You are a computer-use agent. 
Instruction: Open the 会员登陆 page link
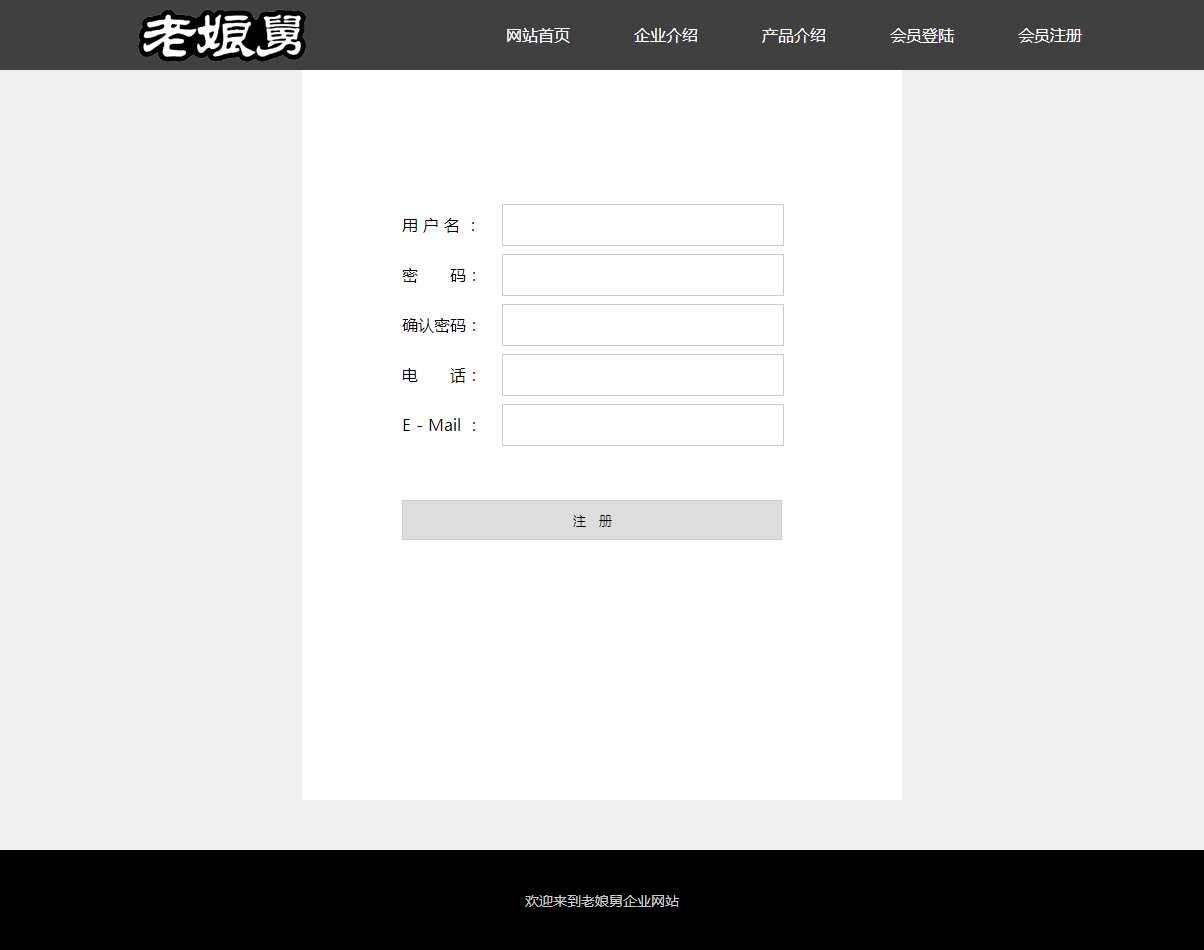pos(922,36)
